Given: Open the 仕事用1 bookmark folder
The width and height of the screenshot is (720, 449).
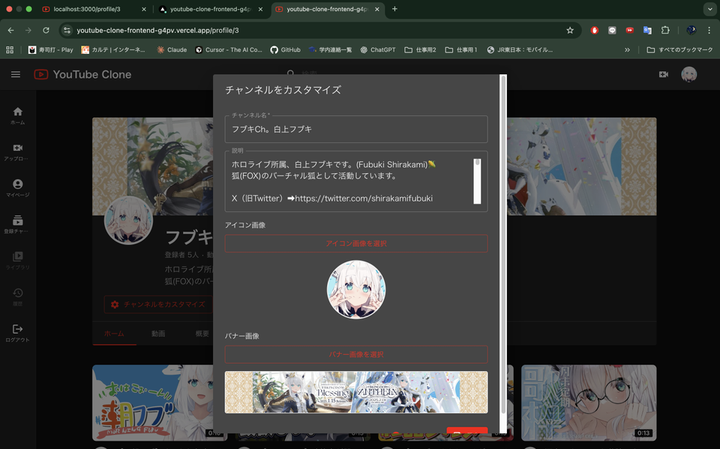Looking at the screenshot, I should (x=461, y=50).
